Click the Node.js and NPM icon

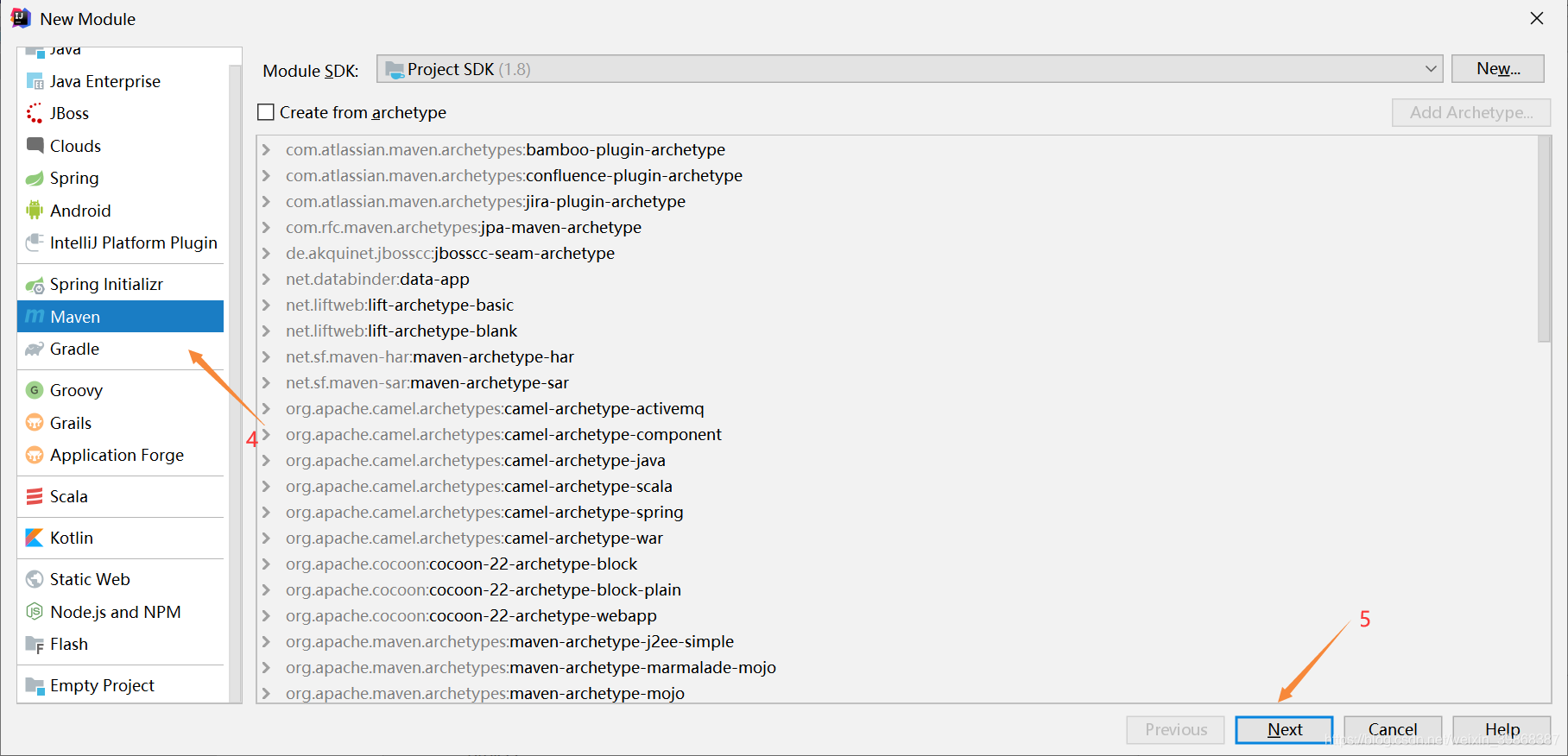35,612
